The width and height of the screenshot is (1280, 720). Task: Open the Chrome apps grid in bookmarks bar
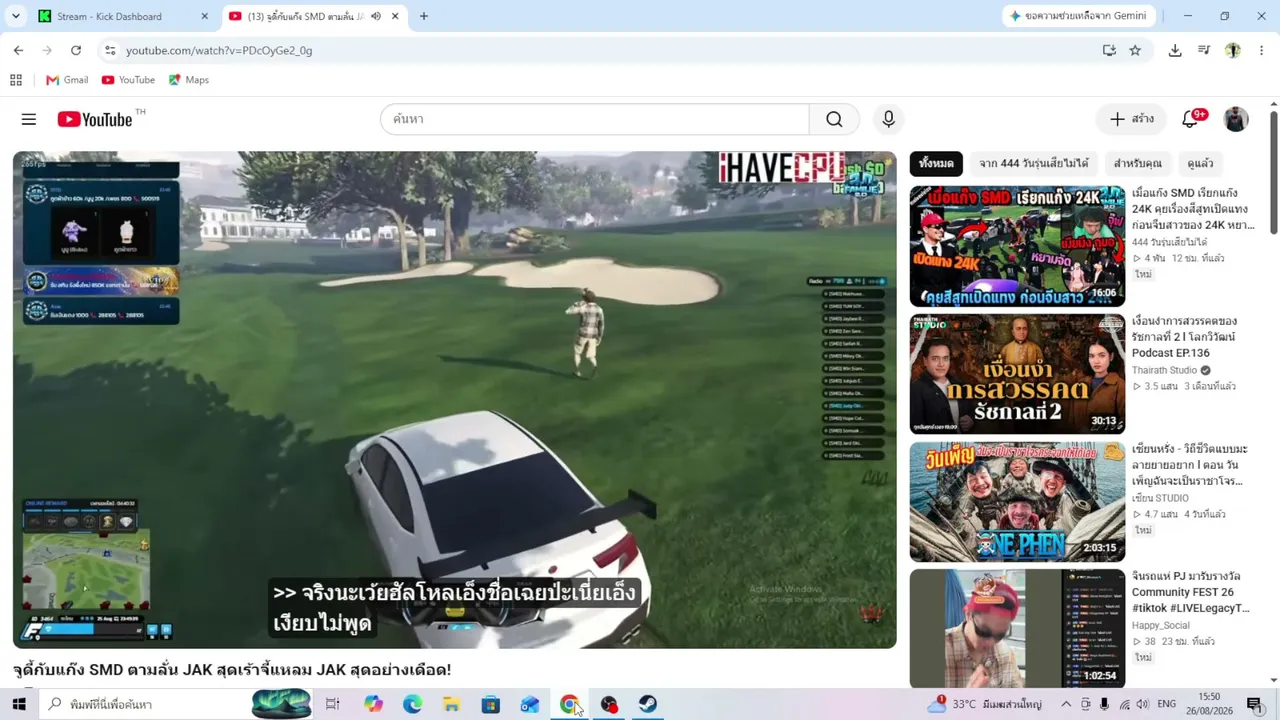(x=16, y=80)
